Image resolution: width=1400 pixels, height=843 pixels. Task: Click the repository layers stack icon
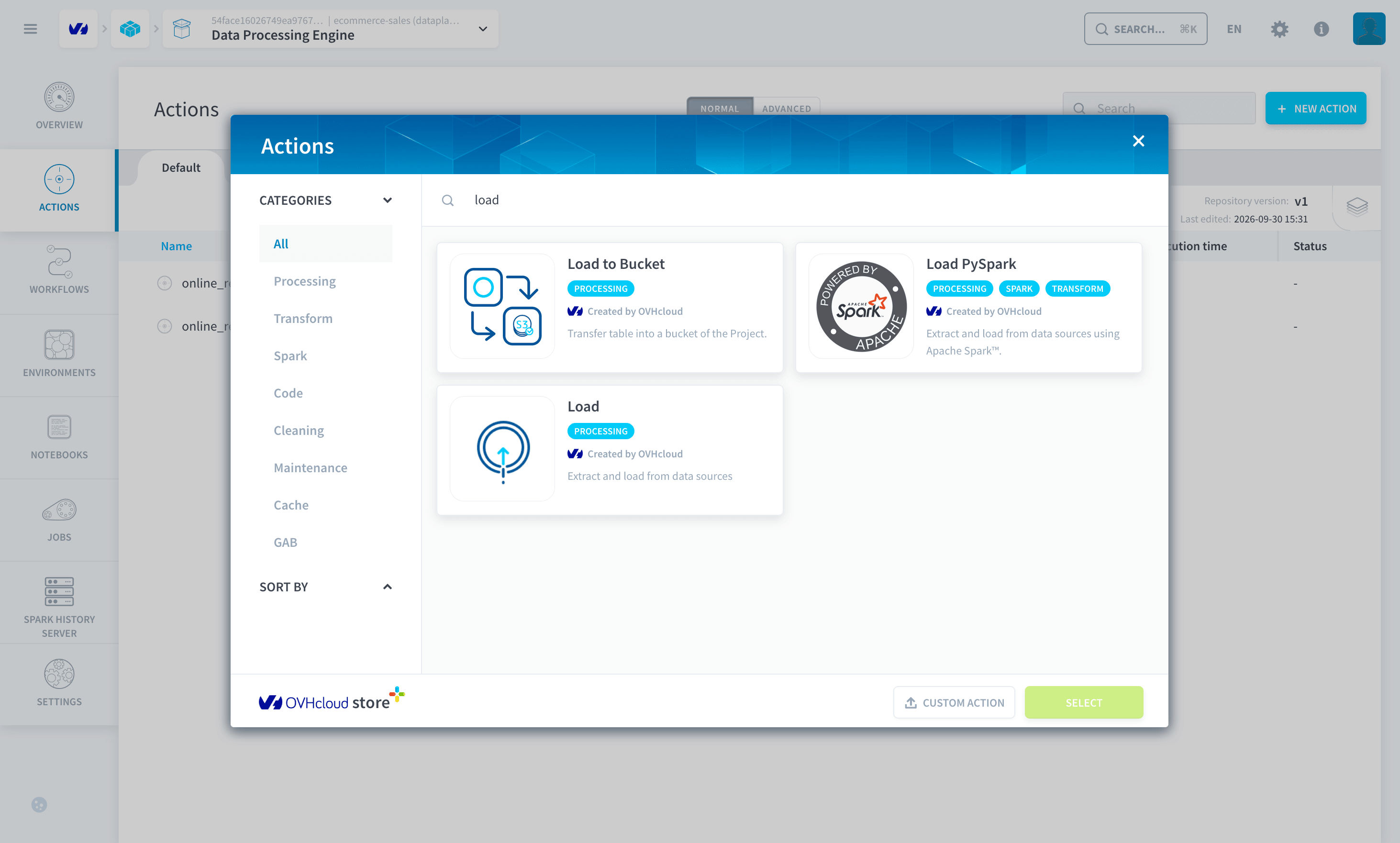tap(1357, 207)
